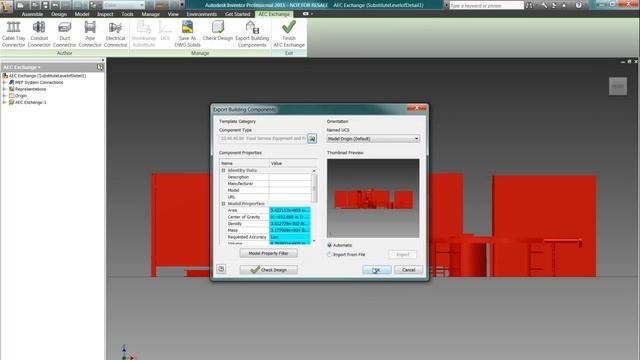Viewport: 640px width, 360px height.
Task: Select the root AEC Exchange tree item
Action: (x=47, y=76)
